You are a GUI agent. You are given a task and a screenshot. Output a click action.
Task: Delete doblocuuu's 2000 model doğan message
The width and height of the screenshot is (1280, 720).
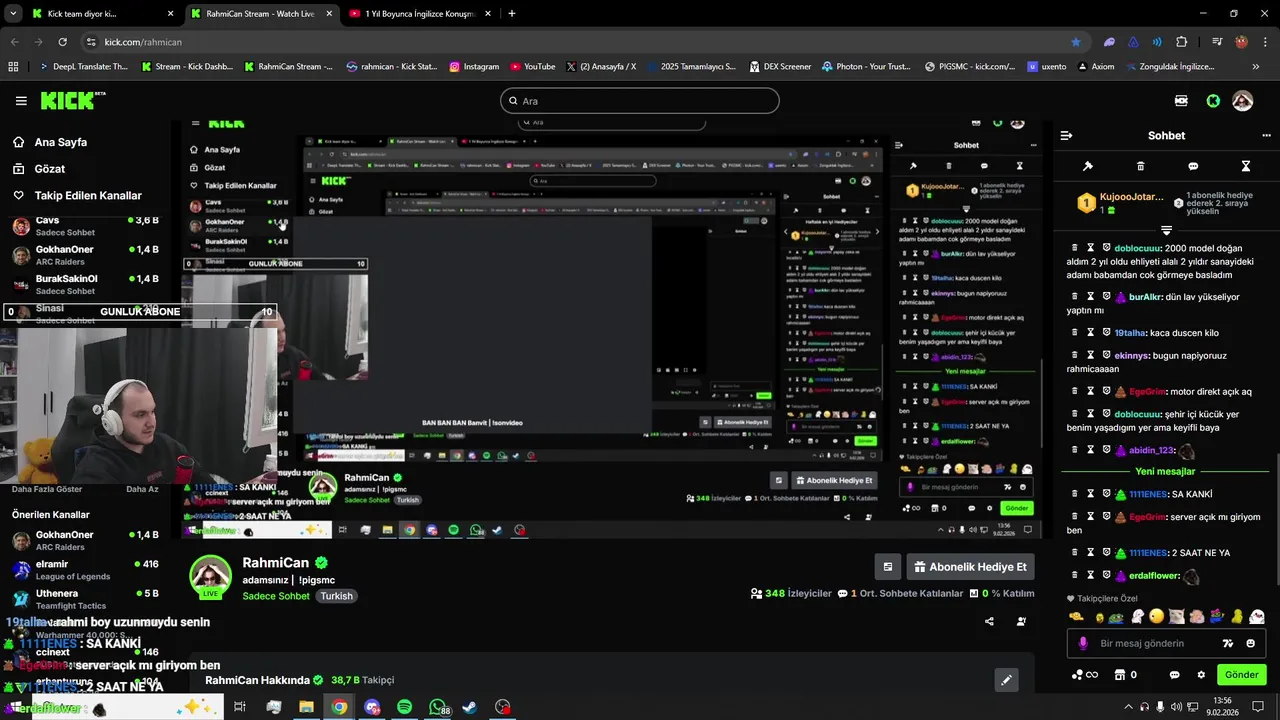pyautogui.click(x=1075, y=248)
